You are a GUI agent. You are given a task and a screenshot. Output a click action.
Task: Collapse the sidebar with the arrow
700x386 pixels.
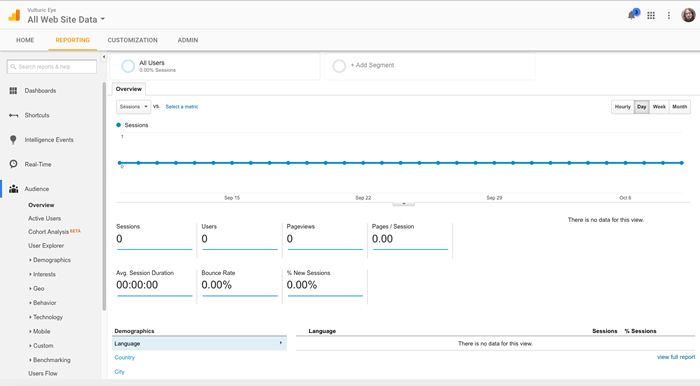point(104,57)
